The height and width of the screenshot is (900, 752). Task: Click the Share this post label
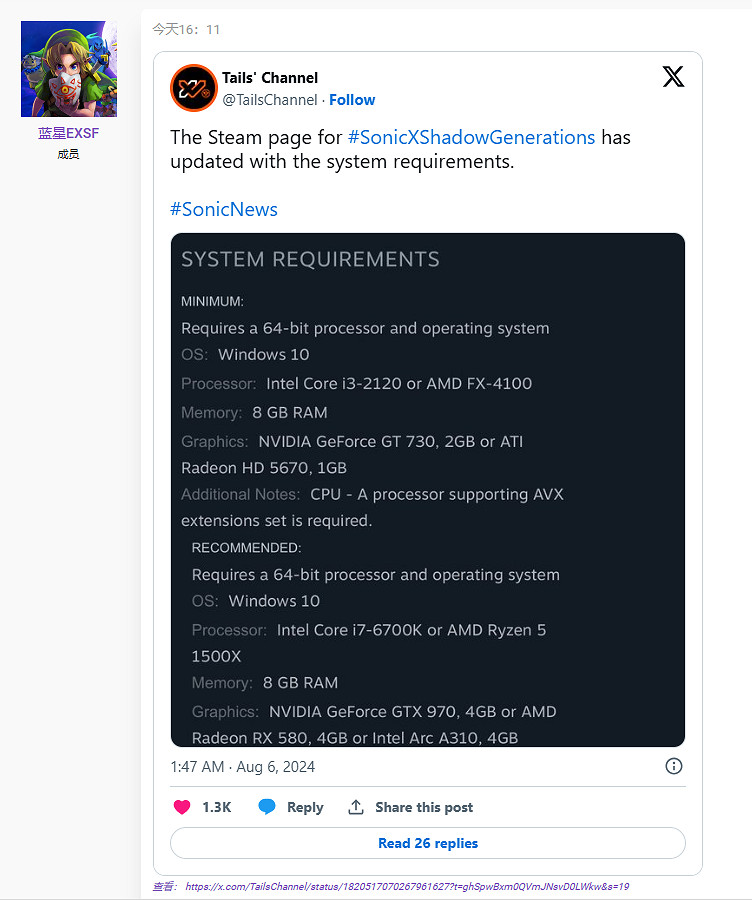click(424, 807)
